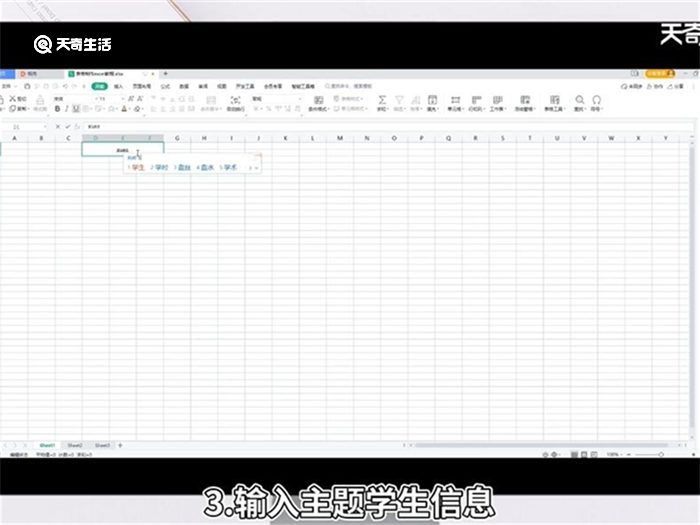Click the Share button top right

point(675,86)
